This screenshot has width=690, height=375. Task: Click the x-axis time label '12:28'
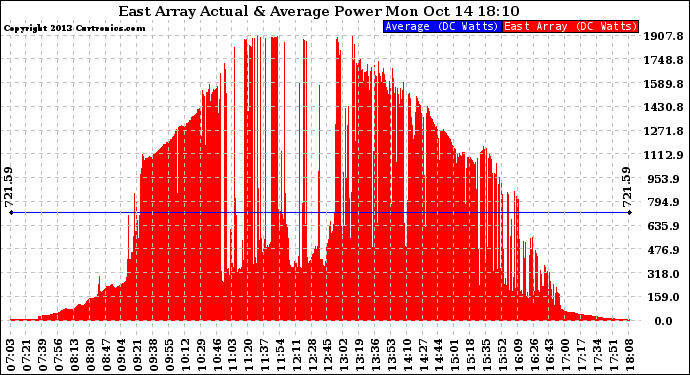click(312, 355)
